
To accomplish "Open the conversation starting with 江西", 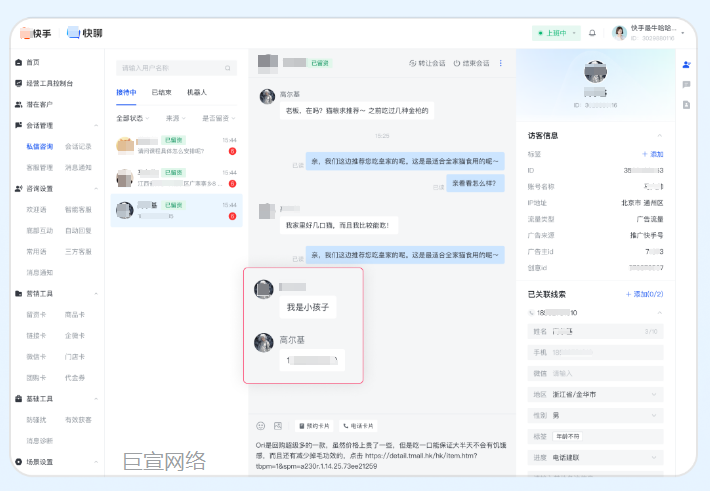I will click(x=177, y=178).
